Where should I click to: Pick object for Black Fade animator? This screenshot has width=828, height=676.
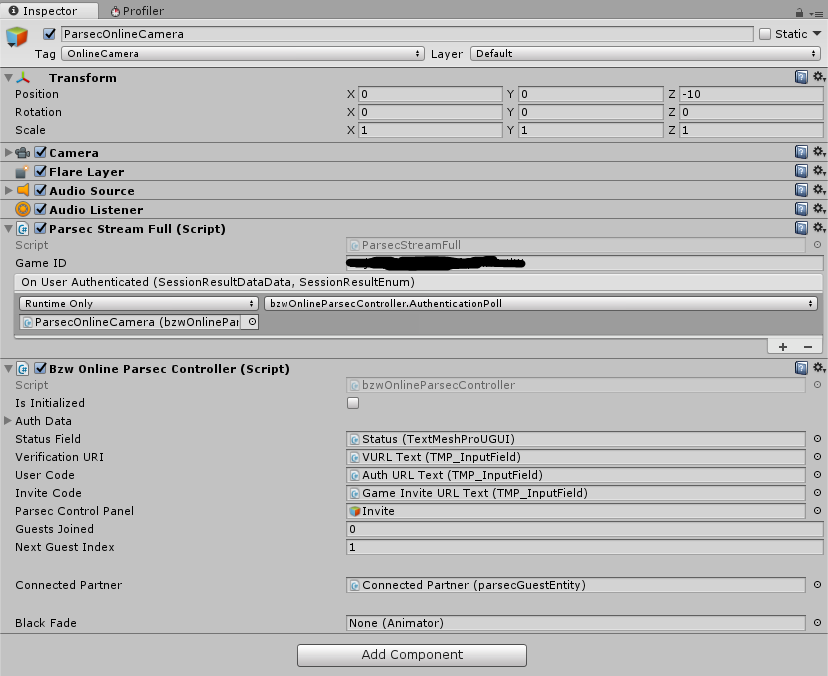(817, 623)
